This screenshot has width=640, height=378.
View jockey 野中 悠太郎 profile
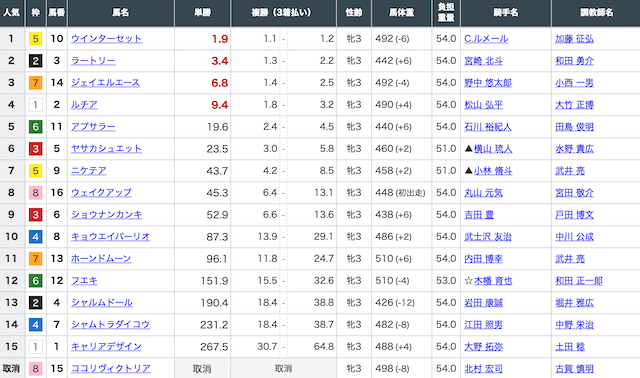tap(488, 83)
